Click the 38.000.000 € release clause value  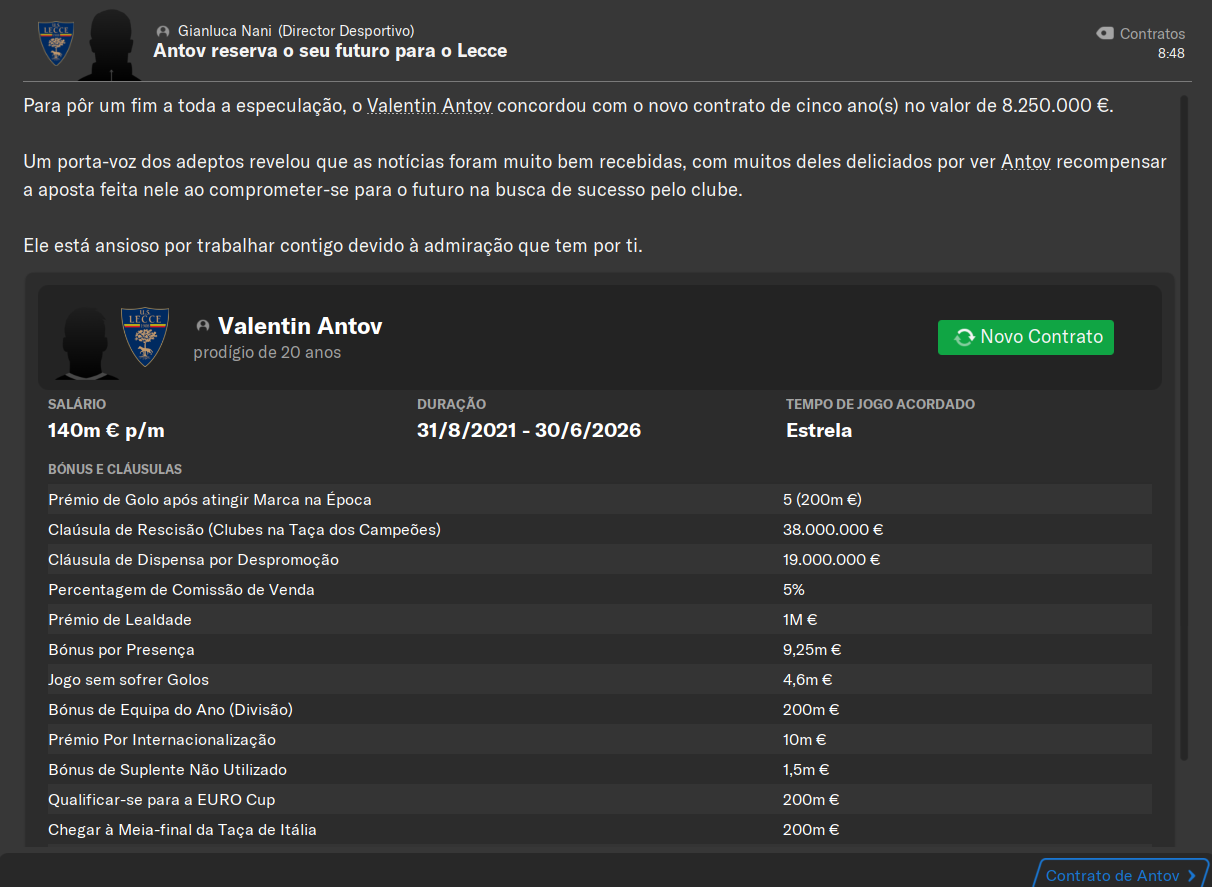pos(833,529)
